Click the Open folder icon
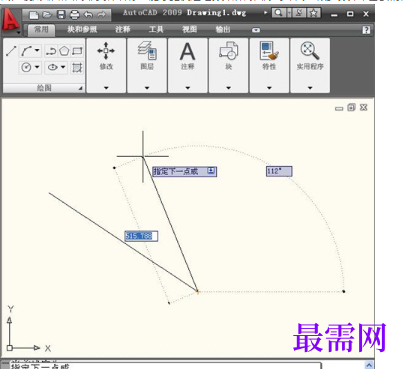 pos(47,15)
